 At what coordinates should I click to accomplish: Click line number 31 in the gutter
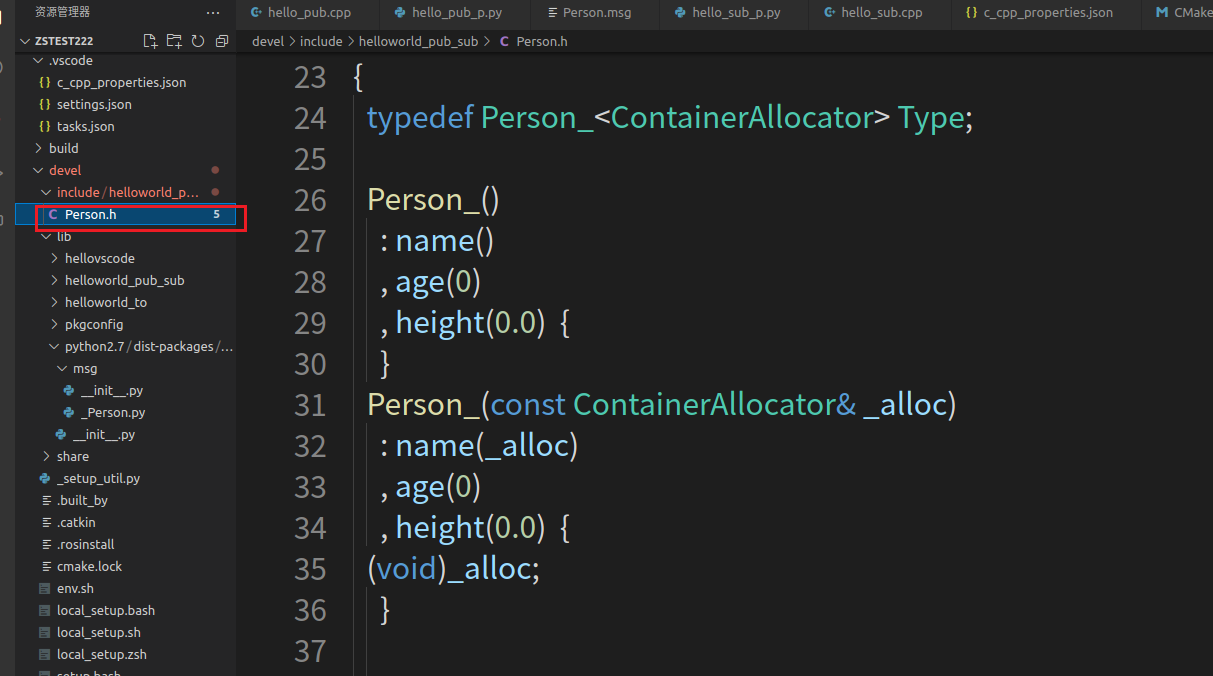click(311, 405)
